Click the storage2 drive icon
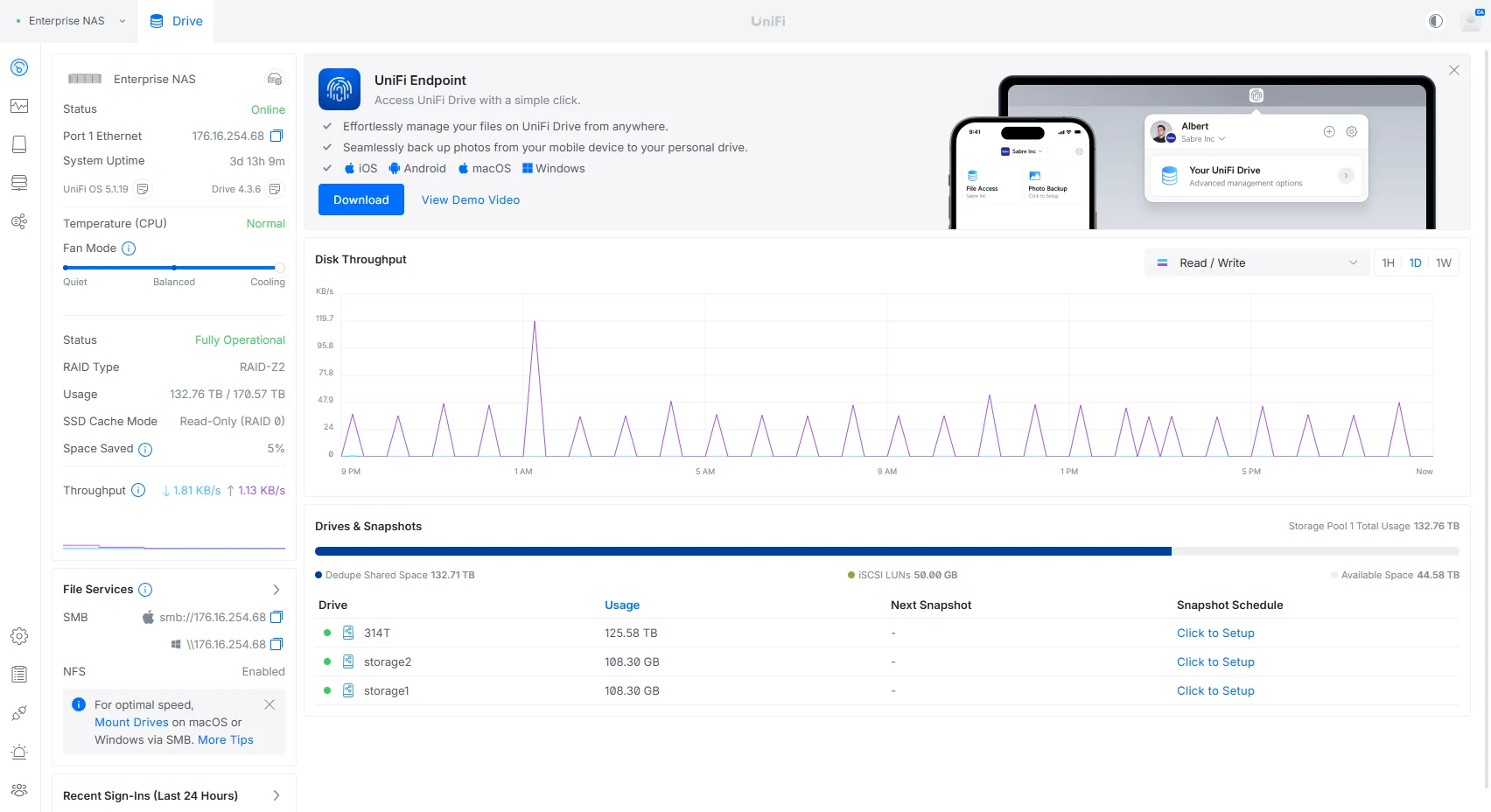 (x=348, y=661)
